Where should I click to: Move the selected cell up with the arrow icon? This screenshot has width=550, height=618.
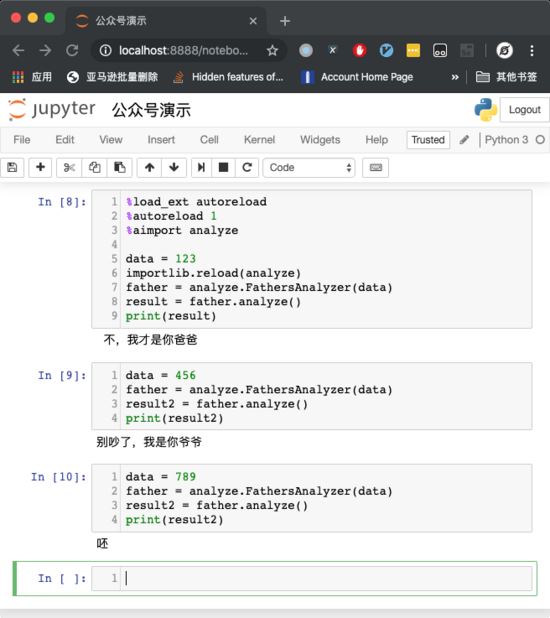click(149, 168)
